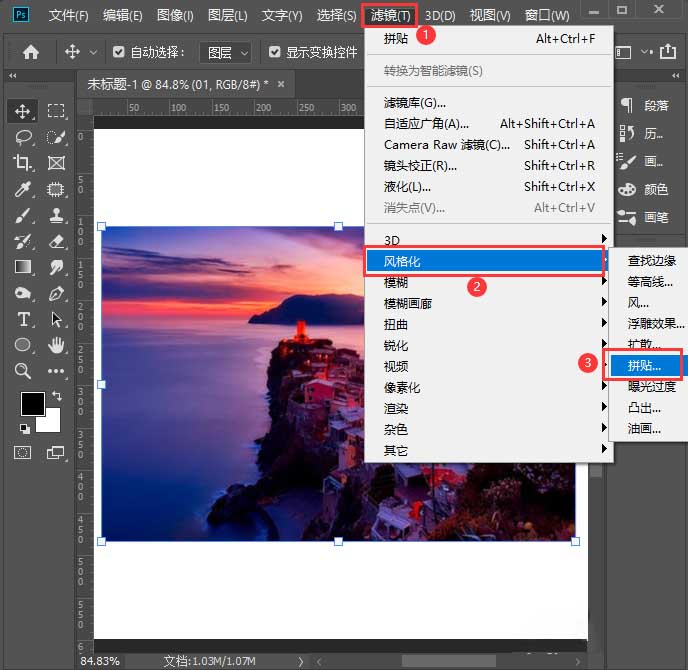
Task: Close the 未标题-1 document tab
Action: coord(281,84)
